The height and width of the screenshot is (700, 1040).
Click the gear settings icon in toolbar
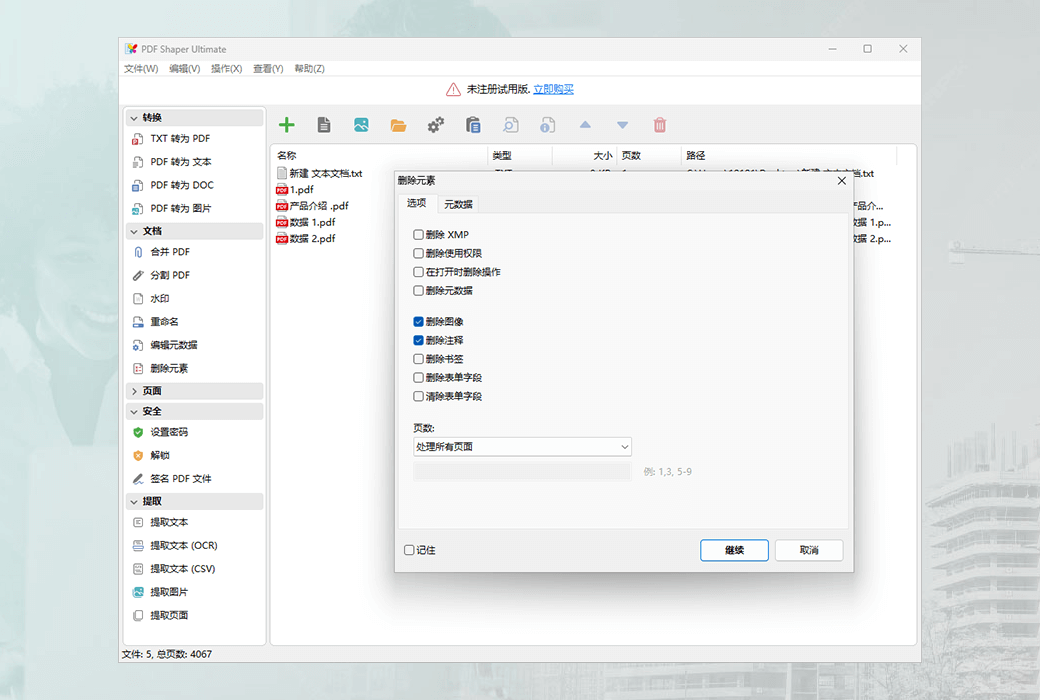point(435,124)
